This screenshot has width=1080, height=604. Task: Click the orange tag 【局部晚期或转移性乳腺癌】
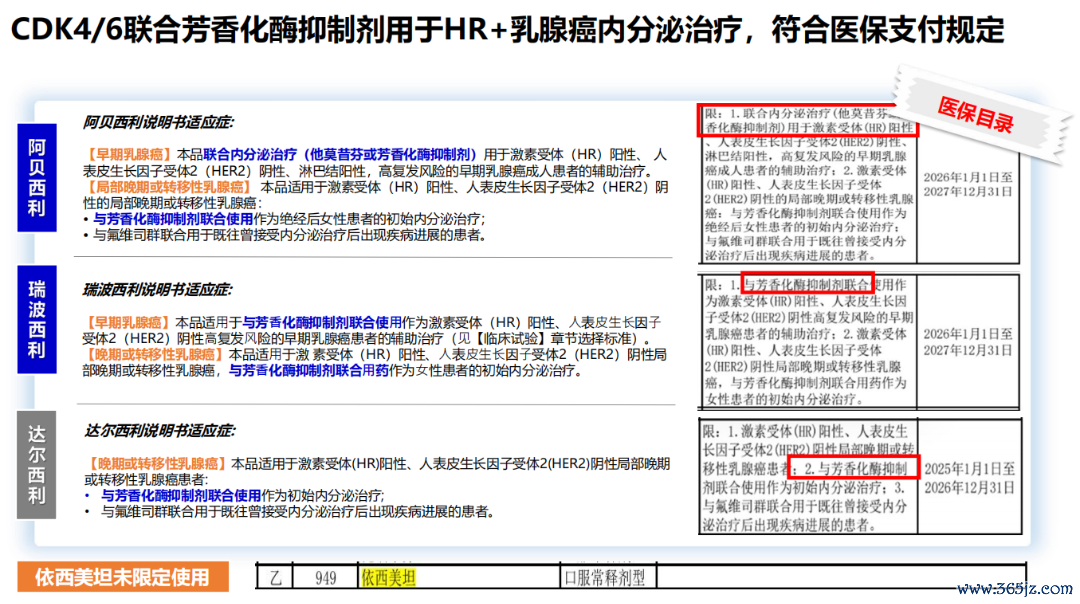(169, 187)
